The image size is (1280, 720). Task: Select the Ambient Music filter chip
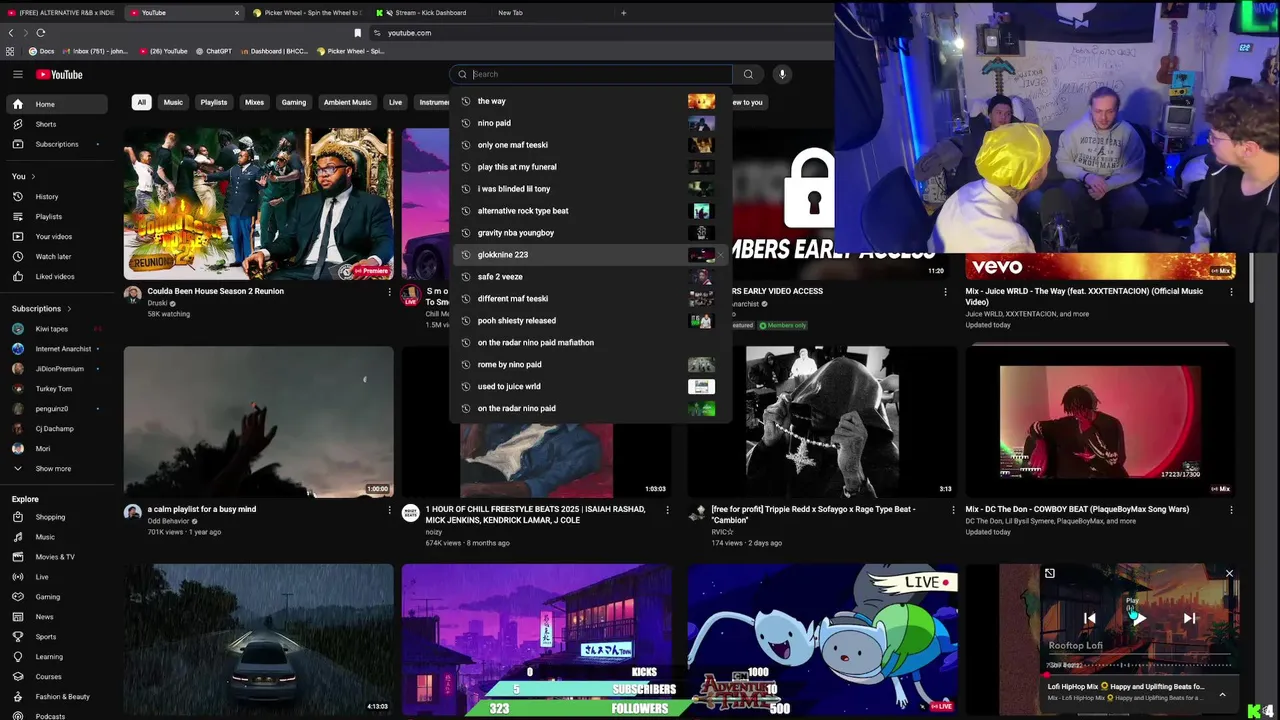click(347, 102)
